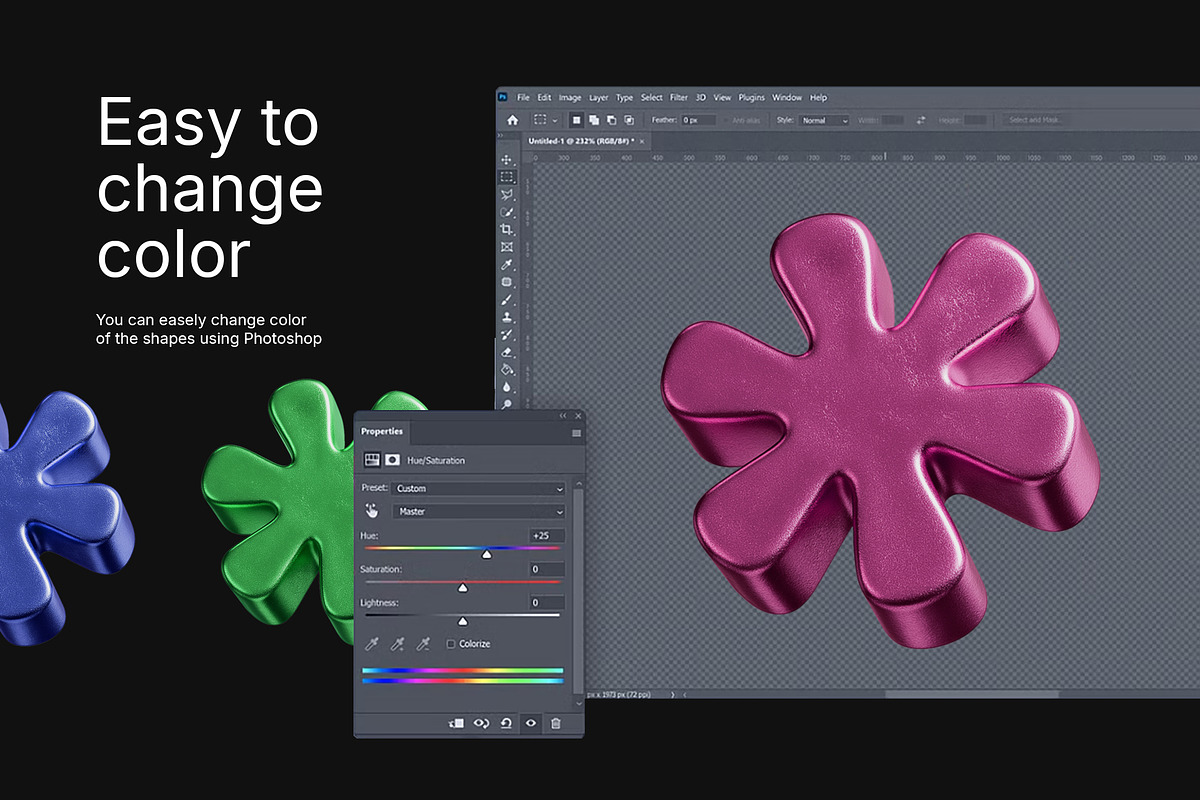This screenshot has height=800, width=1200.
Task: Select the Polygonal Lasso tool
Action: coord(507,194)
